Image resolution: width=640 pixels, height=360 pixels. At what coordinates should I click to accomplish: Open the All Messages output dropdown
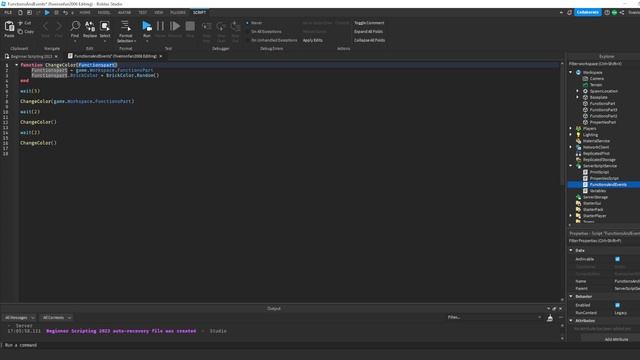(19, 318)
